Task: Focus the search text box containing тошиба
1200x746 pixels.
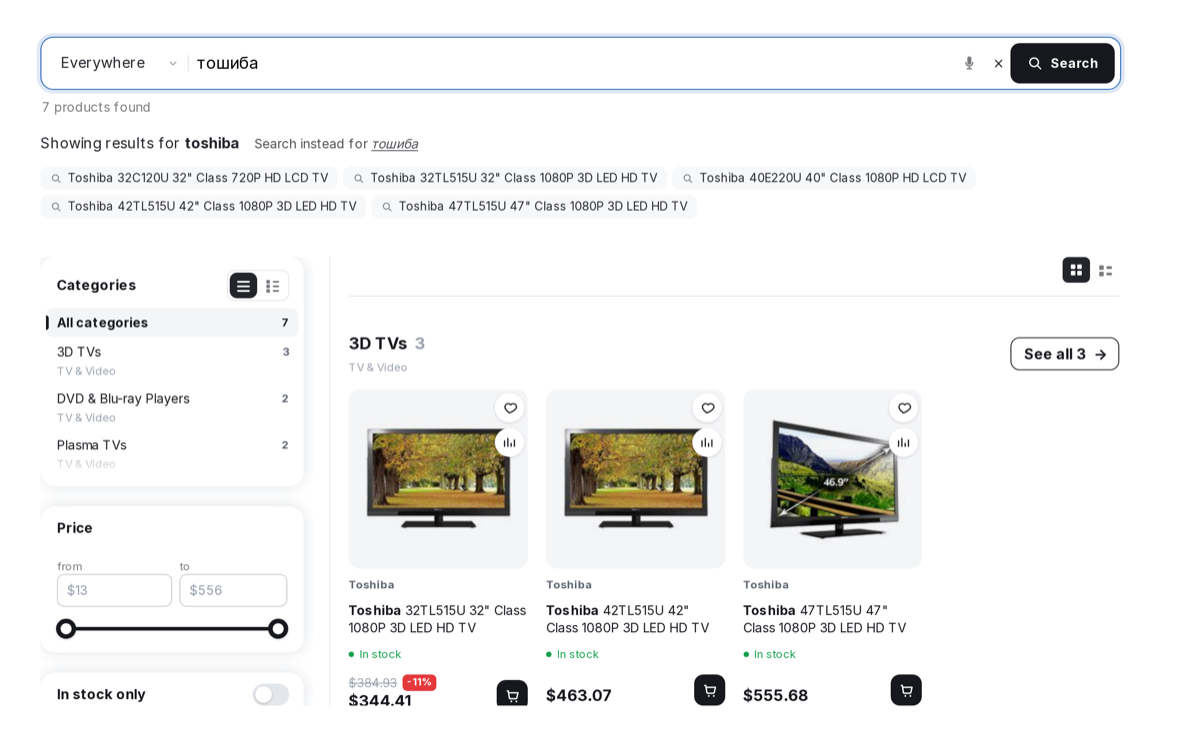Action: pos(572,63)
